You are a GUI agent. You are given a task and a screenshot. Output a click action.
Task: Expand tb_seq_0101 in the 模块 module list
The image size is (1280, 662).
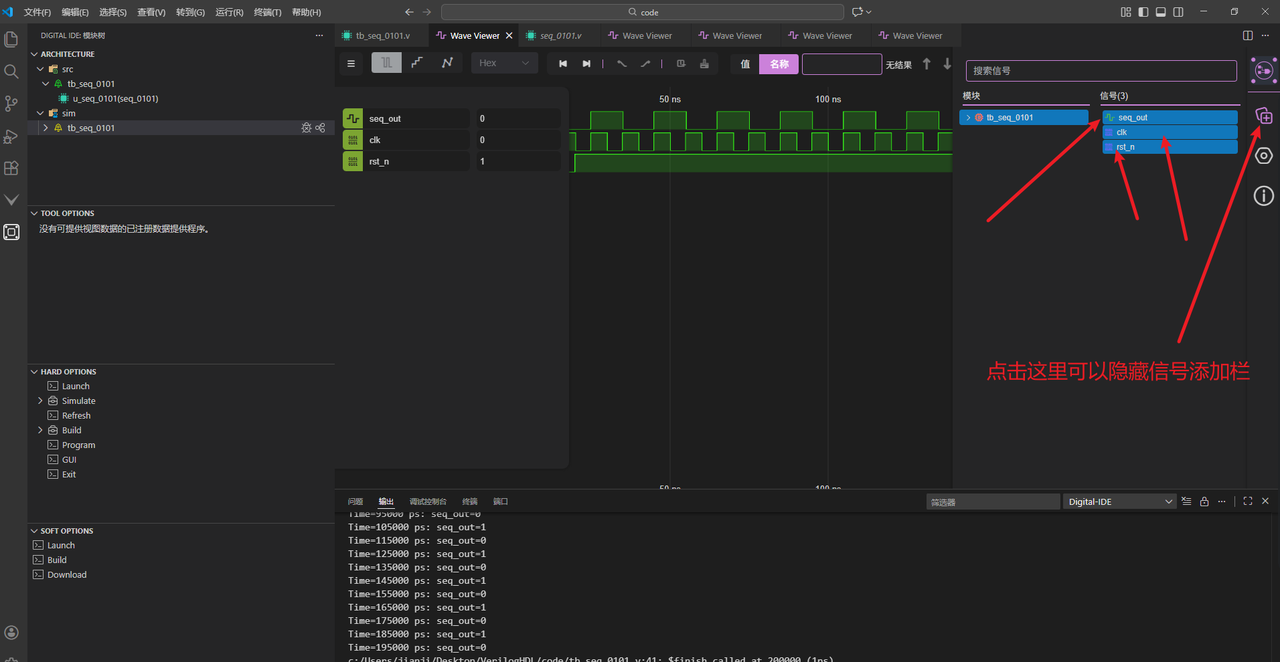click(x=968, y=118)
